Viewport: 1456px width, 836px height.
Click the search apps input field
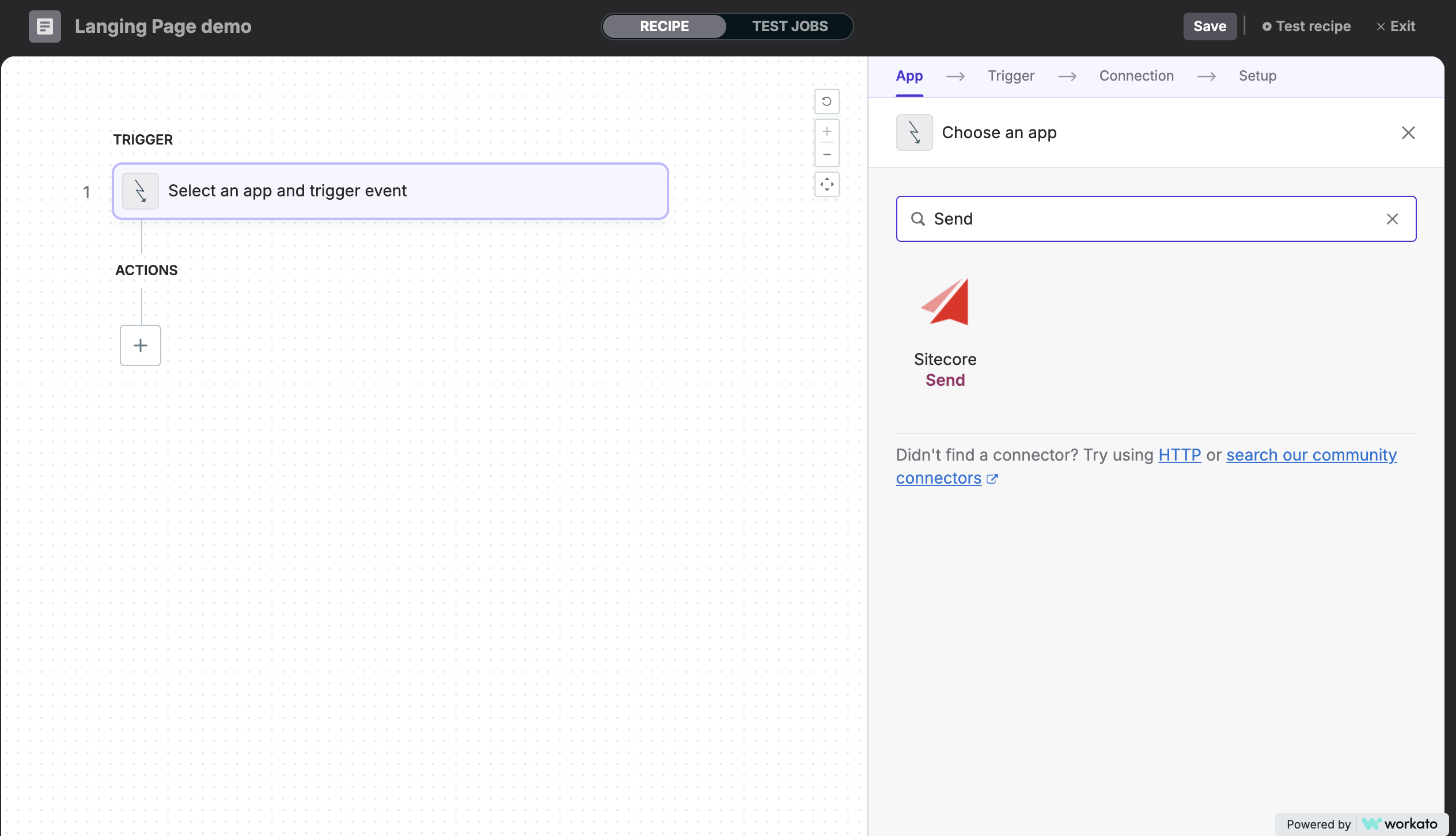pyautogui.click(x=1155, y=218)
